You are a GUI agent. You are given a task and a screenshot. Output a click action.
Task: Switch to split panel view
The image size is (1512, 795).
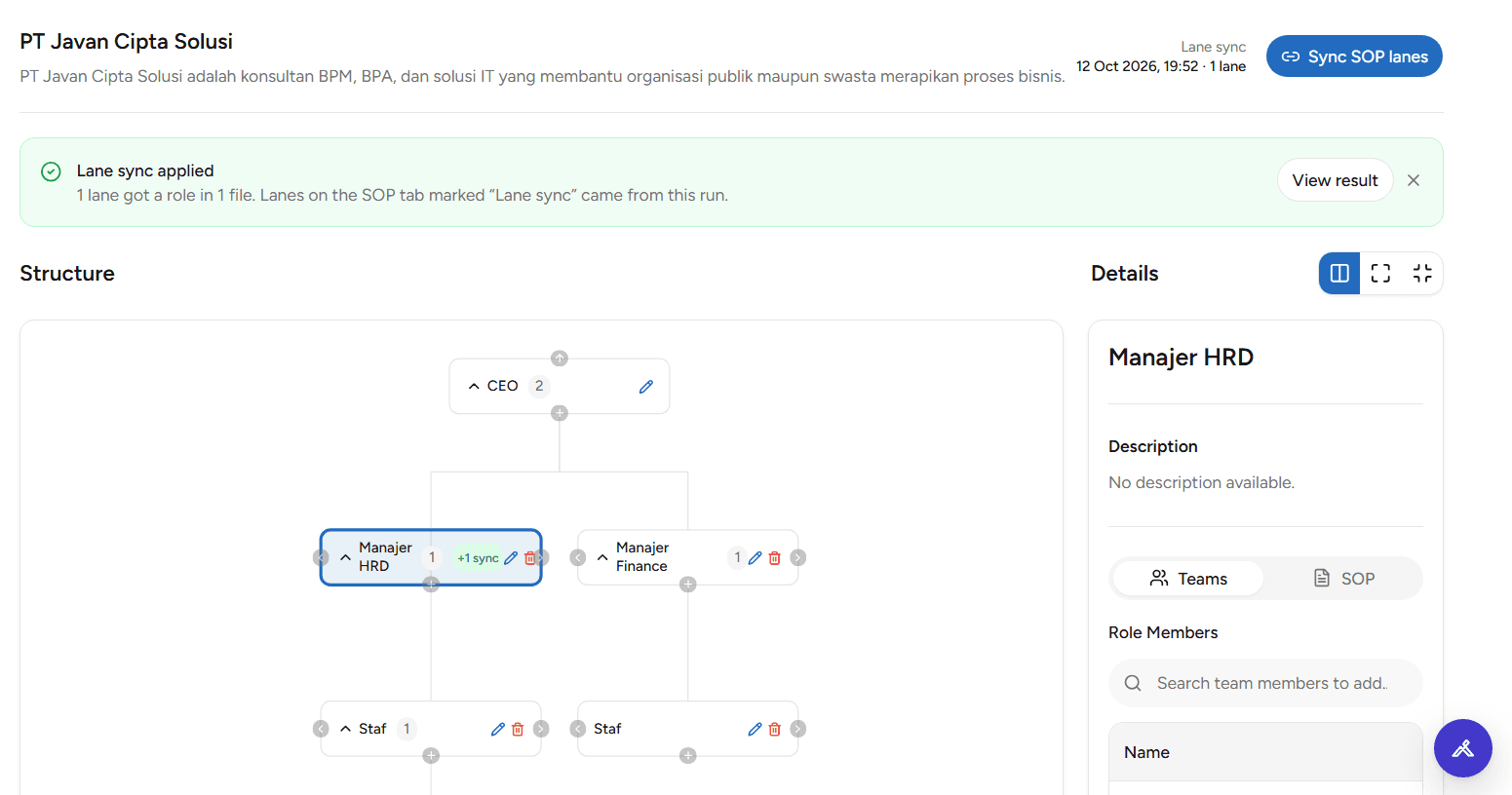click(1339, 273)
